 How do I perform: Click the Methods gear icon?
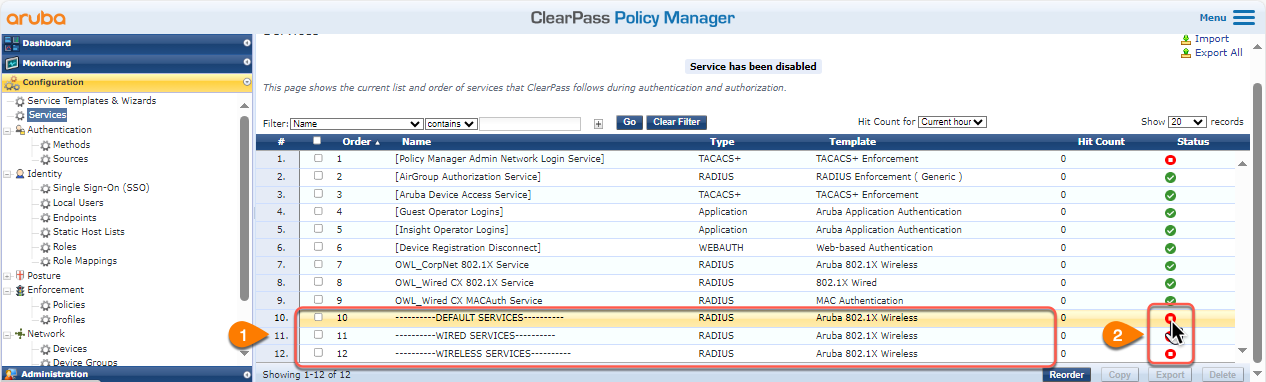[x=45, y=145]
